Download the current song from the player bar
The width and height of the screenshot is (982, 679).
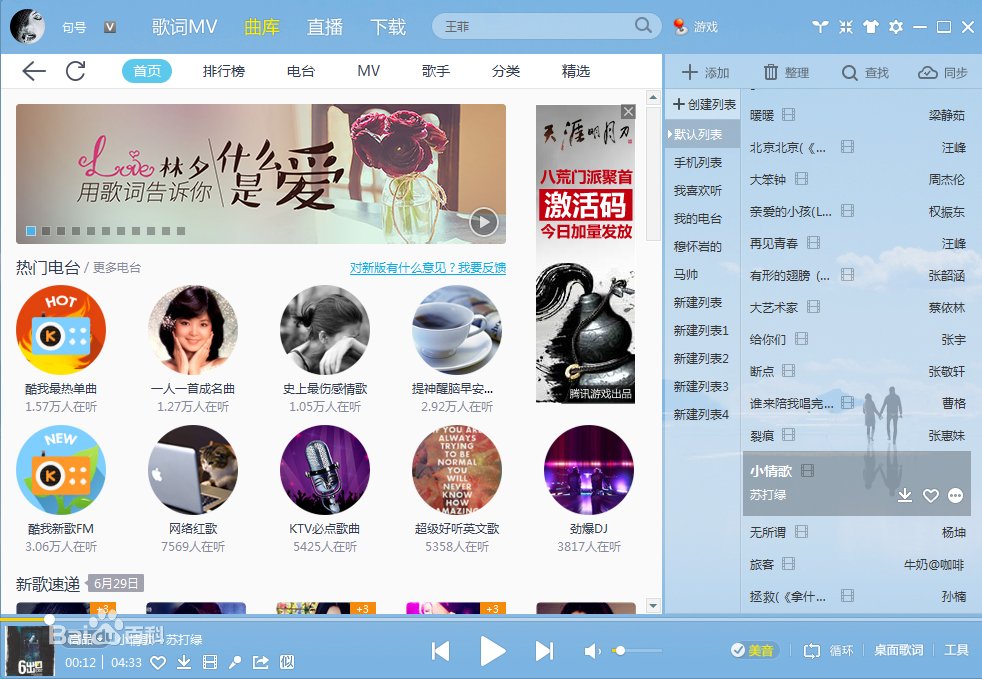(x=185, y=662)
